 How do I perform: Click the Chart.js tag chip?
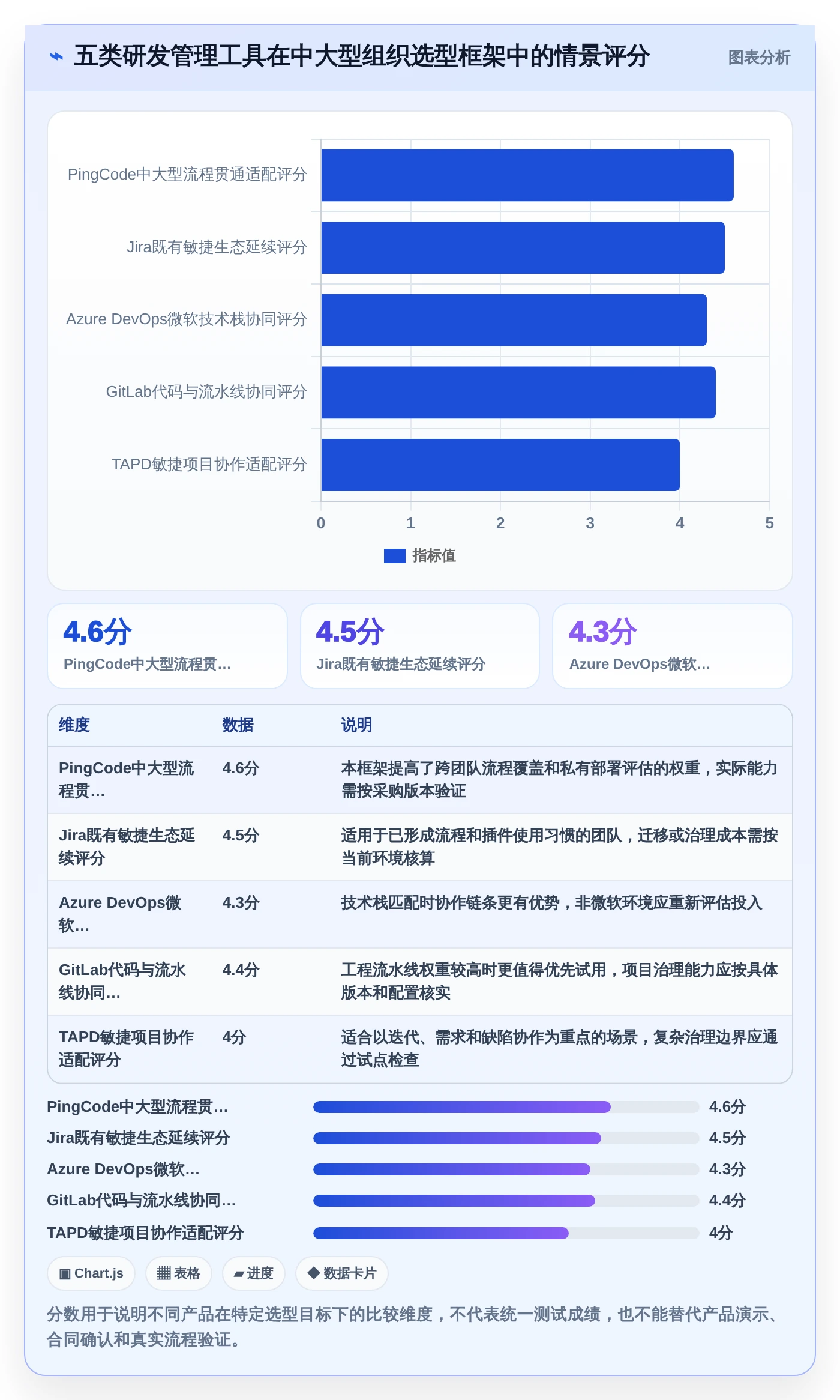tap(91, 1273)
